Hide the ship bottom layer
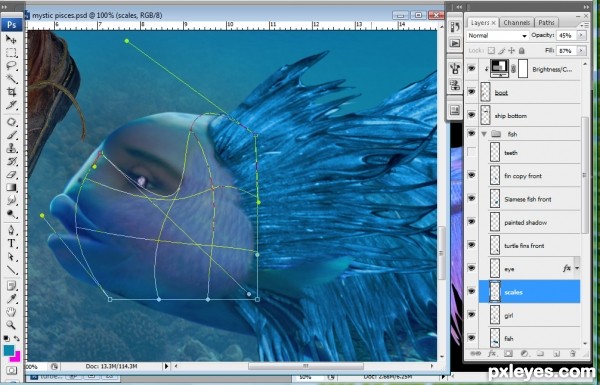Image resolution: width=600 pixels, height=385 pixels. 471,115
